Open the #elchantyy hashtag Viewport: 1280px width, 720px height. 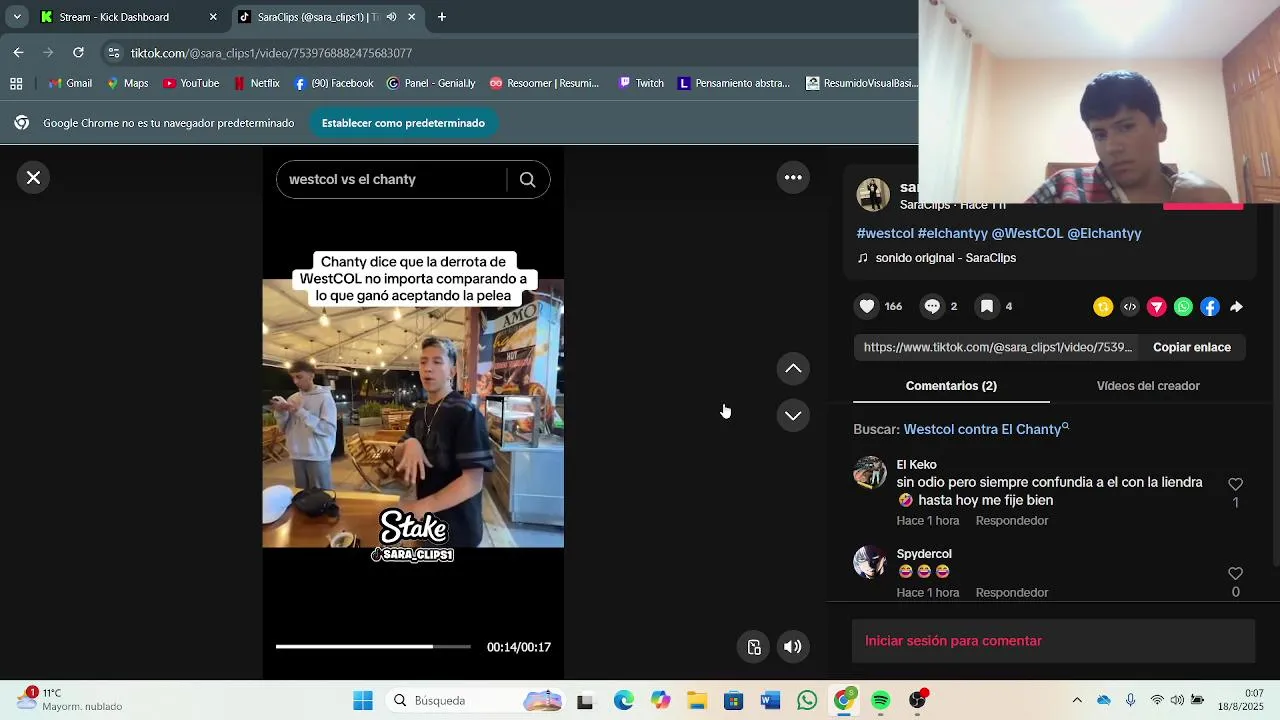pyautogui.click(x=952, y=233)
